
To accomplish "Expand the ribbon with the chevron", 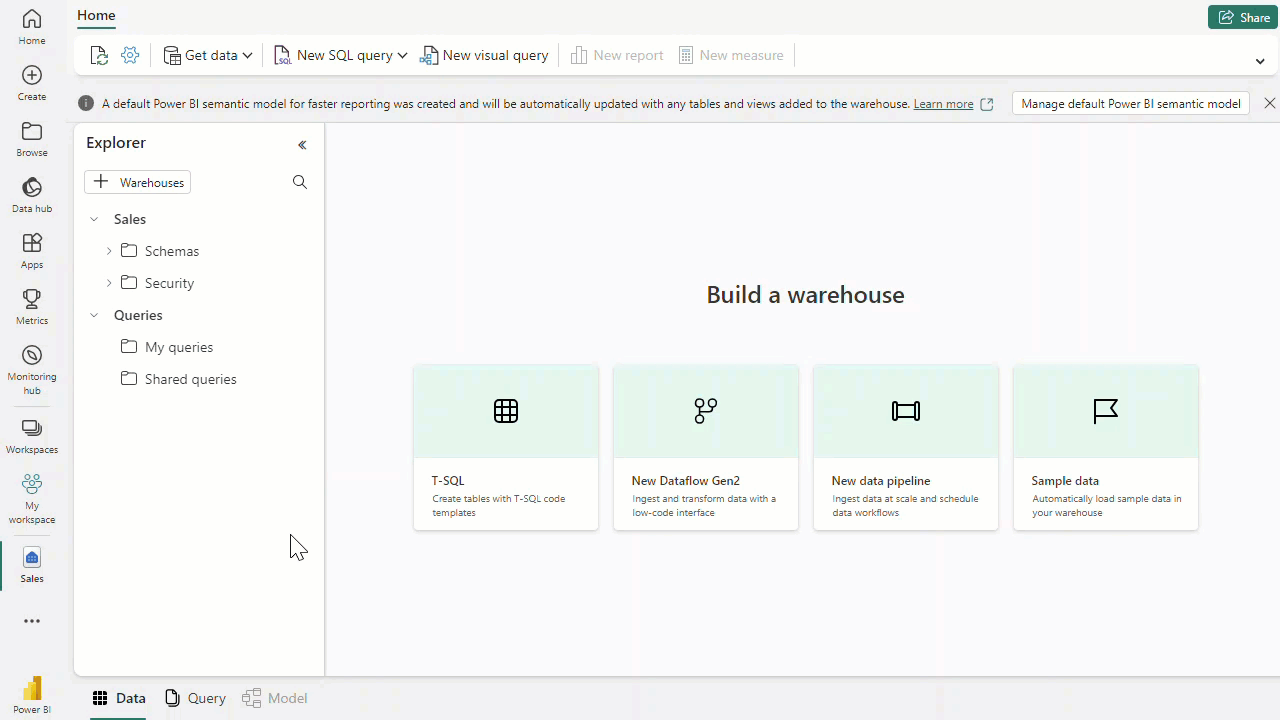I will [x=1260, y=61].
